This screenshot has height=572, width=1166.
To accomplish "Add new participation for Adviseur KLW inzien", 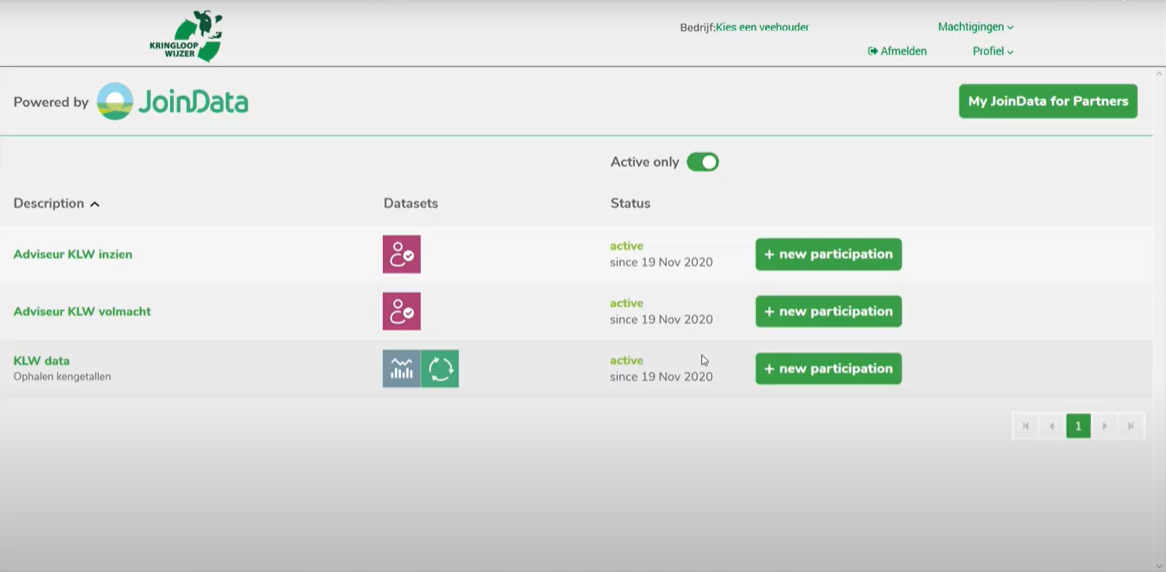I will pyautogui.click(x=828, y=254).
